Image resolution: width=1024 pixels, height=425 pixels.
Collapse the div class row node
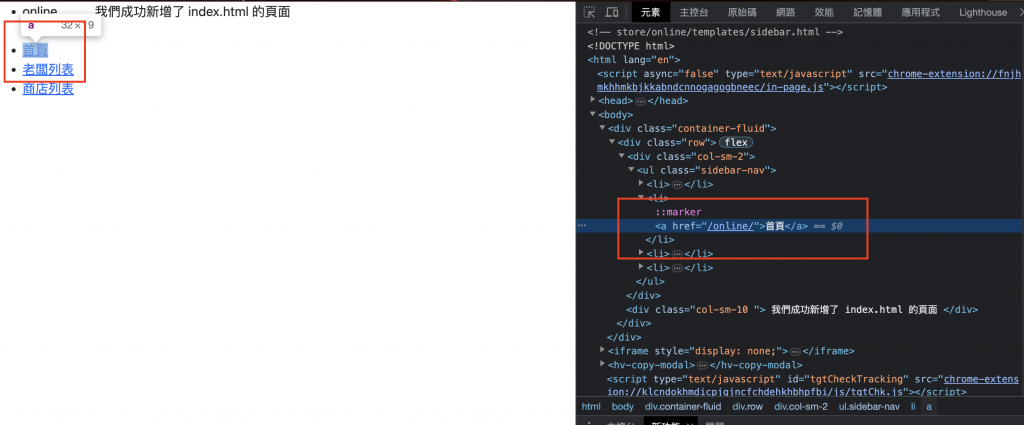pyautogui.click(x=613, y=142)
